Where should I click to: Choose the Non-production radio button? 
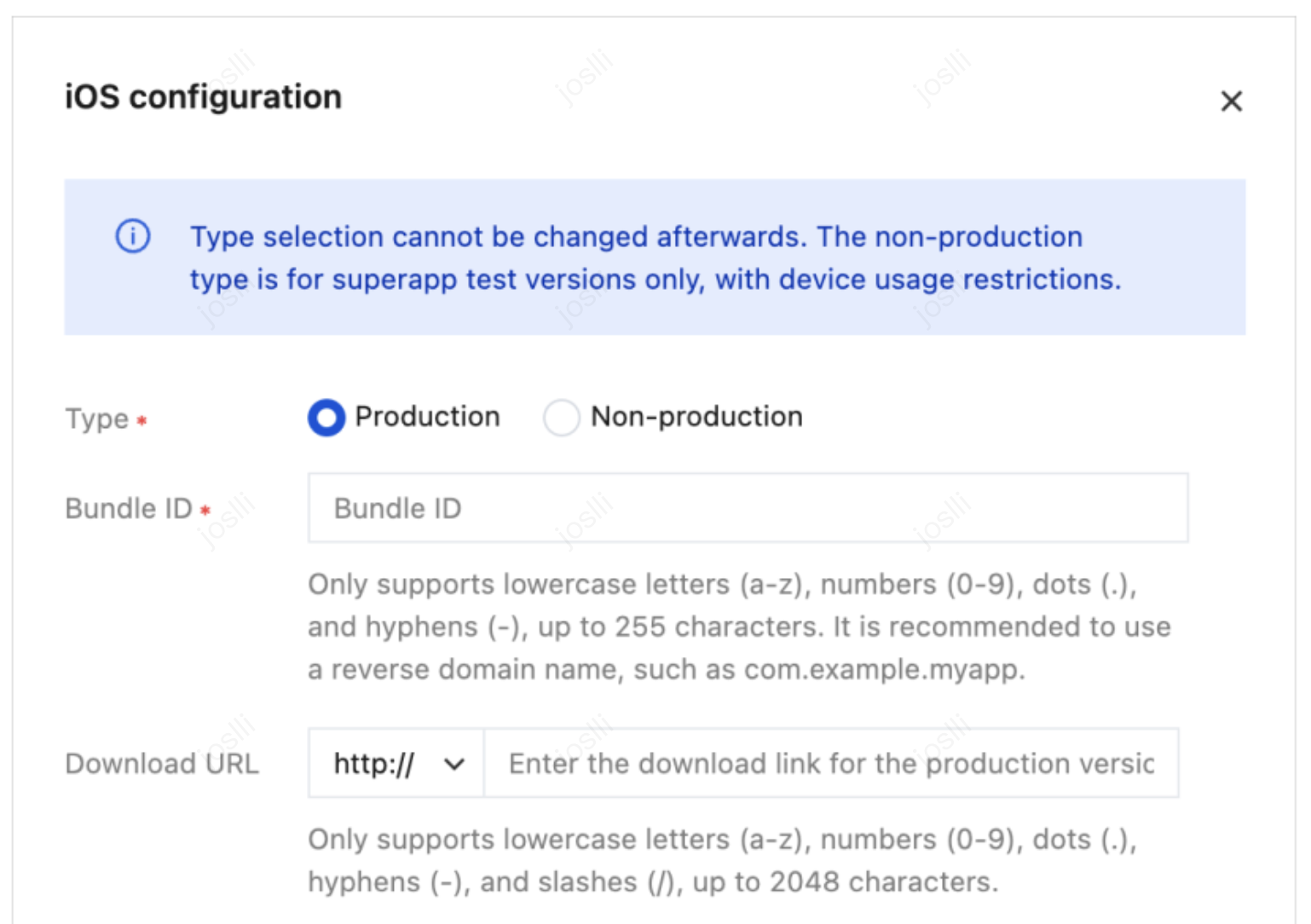click(562, 418)
